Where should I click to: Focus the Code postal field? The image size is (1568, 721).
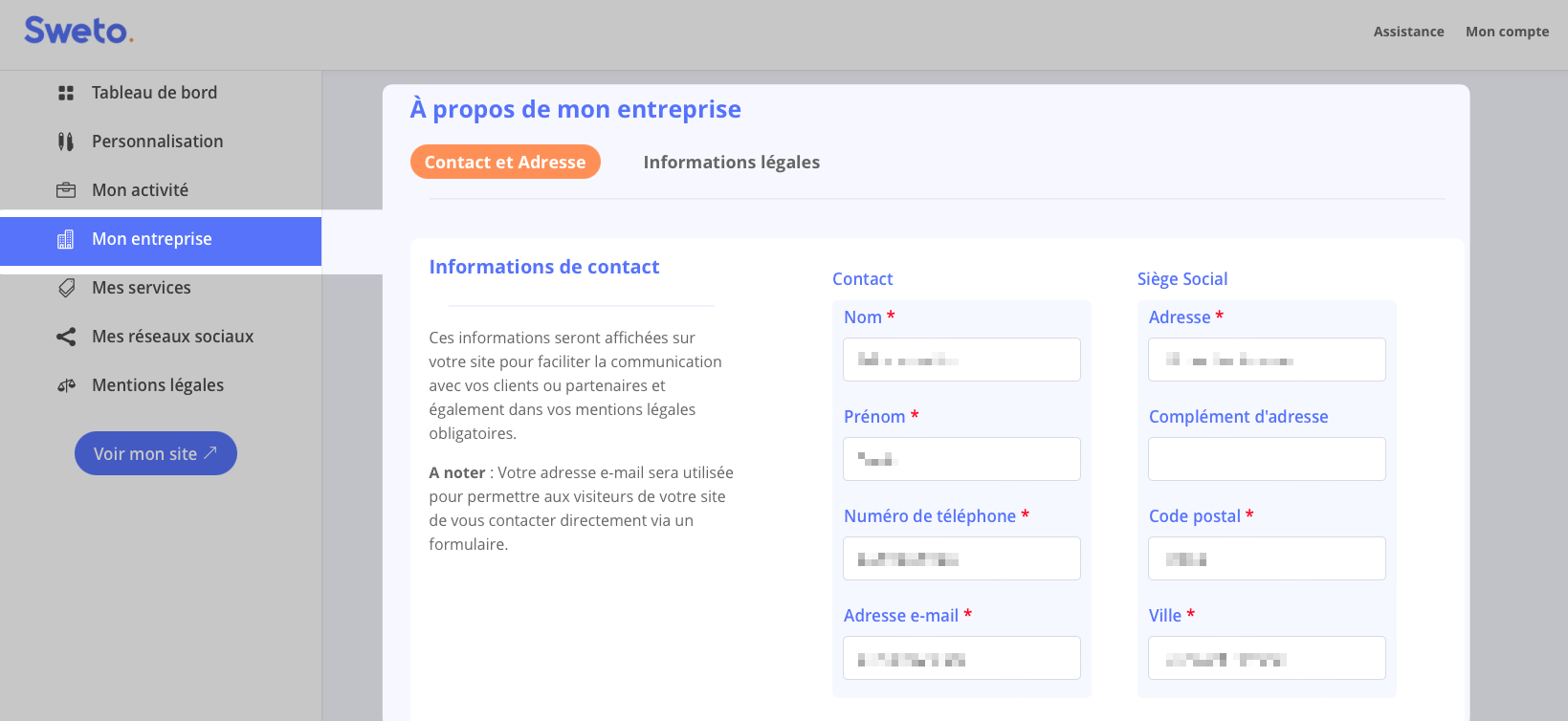coord(1267,558)
